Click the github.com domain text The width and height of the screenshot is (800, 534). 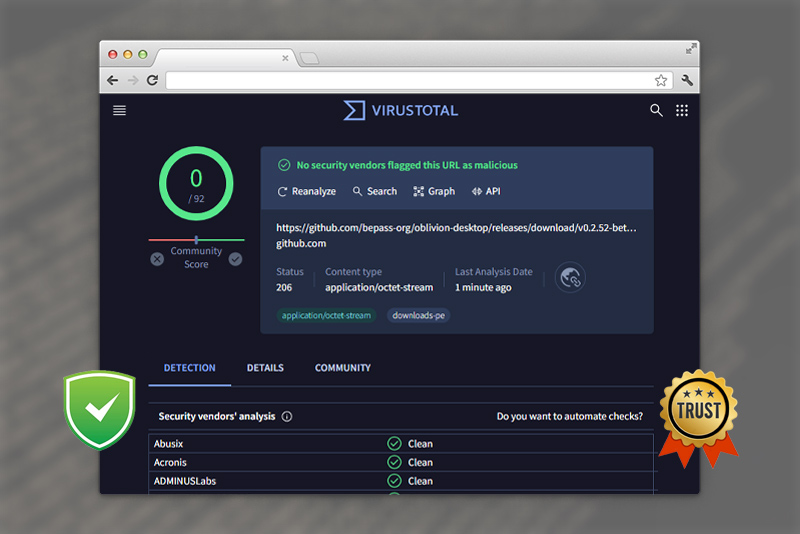(x=301, y=243)
